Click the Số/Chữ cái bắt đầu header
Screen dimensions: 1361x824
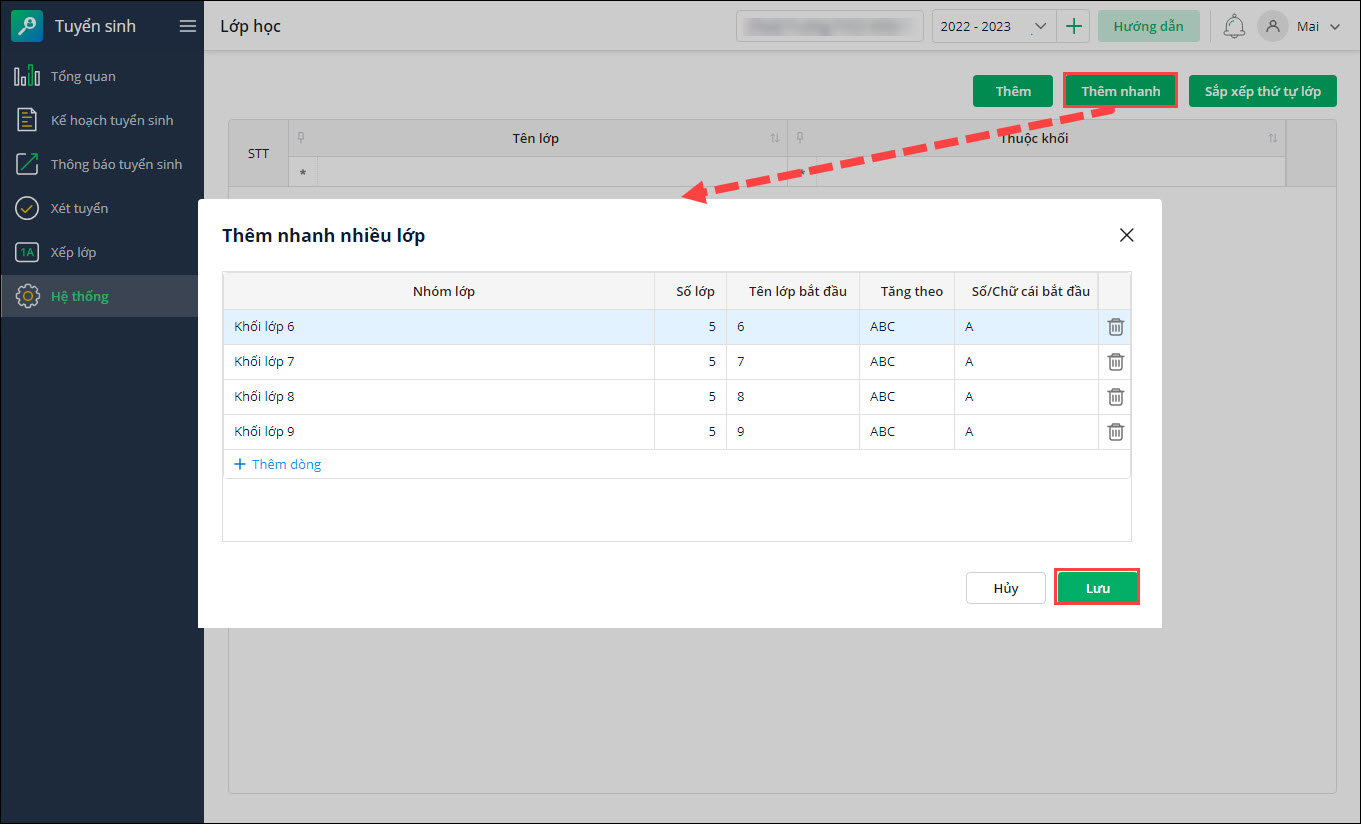[x=1026, y=291]
